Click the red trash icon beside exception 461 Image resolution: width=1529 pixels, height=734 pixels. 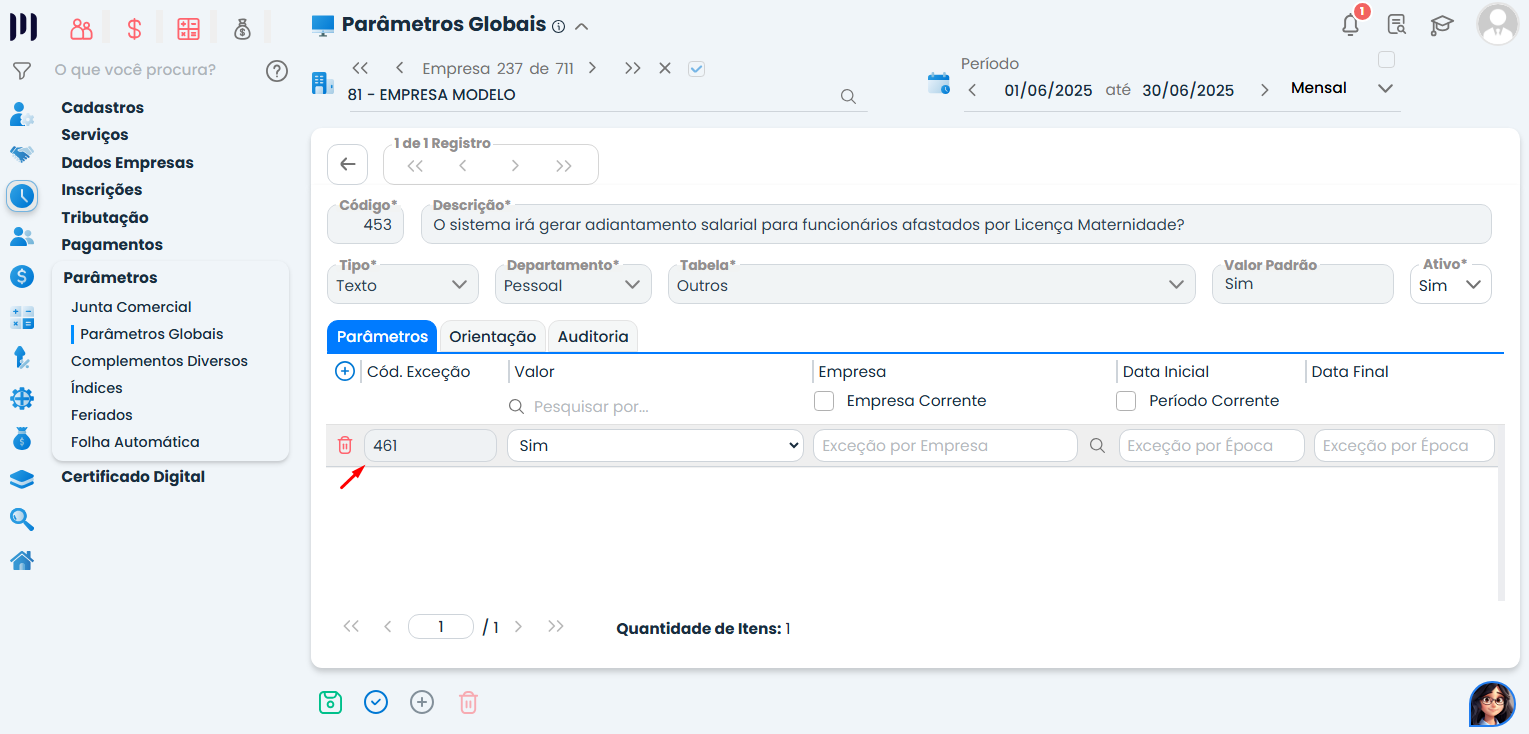tap(345, 445)
